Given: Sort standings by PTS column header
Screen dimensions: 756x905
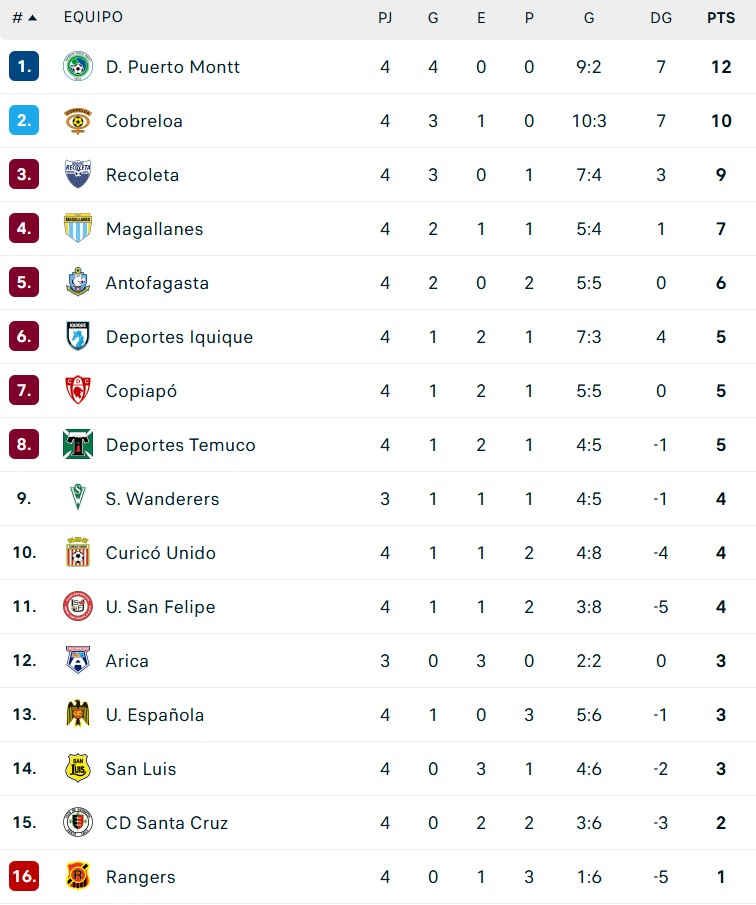Looking at the screenshot, I should tap(721, 18).
